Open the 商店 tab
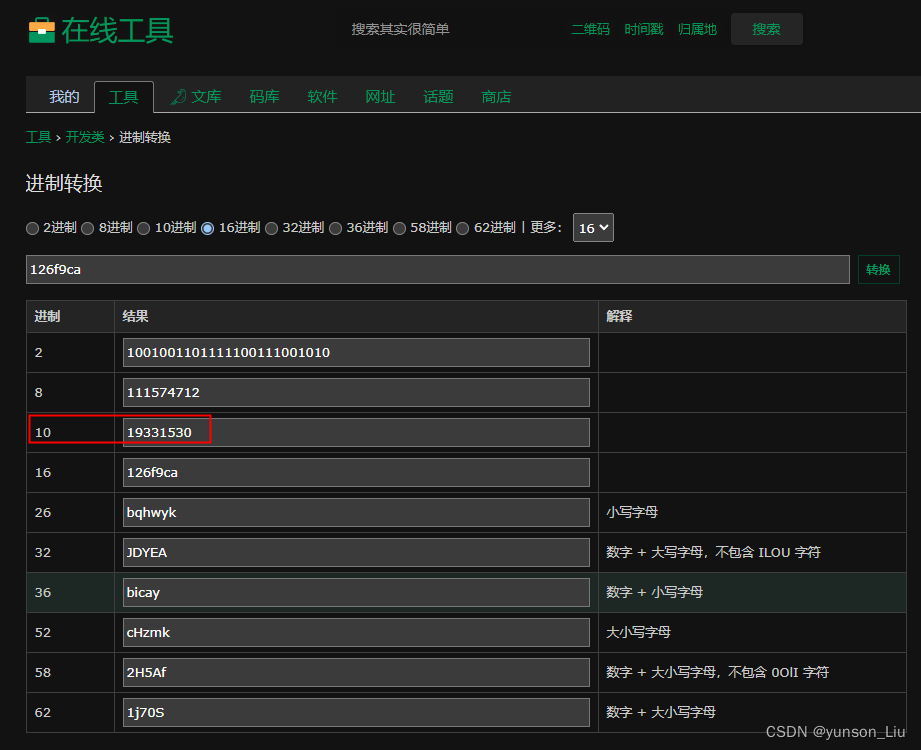This screenshot has width=921, height=750. point(496,96)
